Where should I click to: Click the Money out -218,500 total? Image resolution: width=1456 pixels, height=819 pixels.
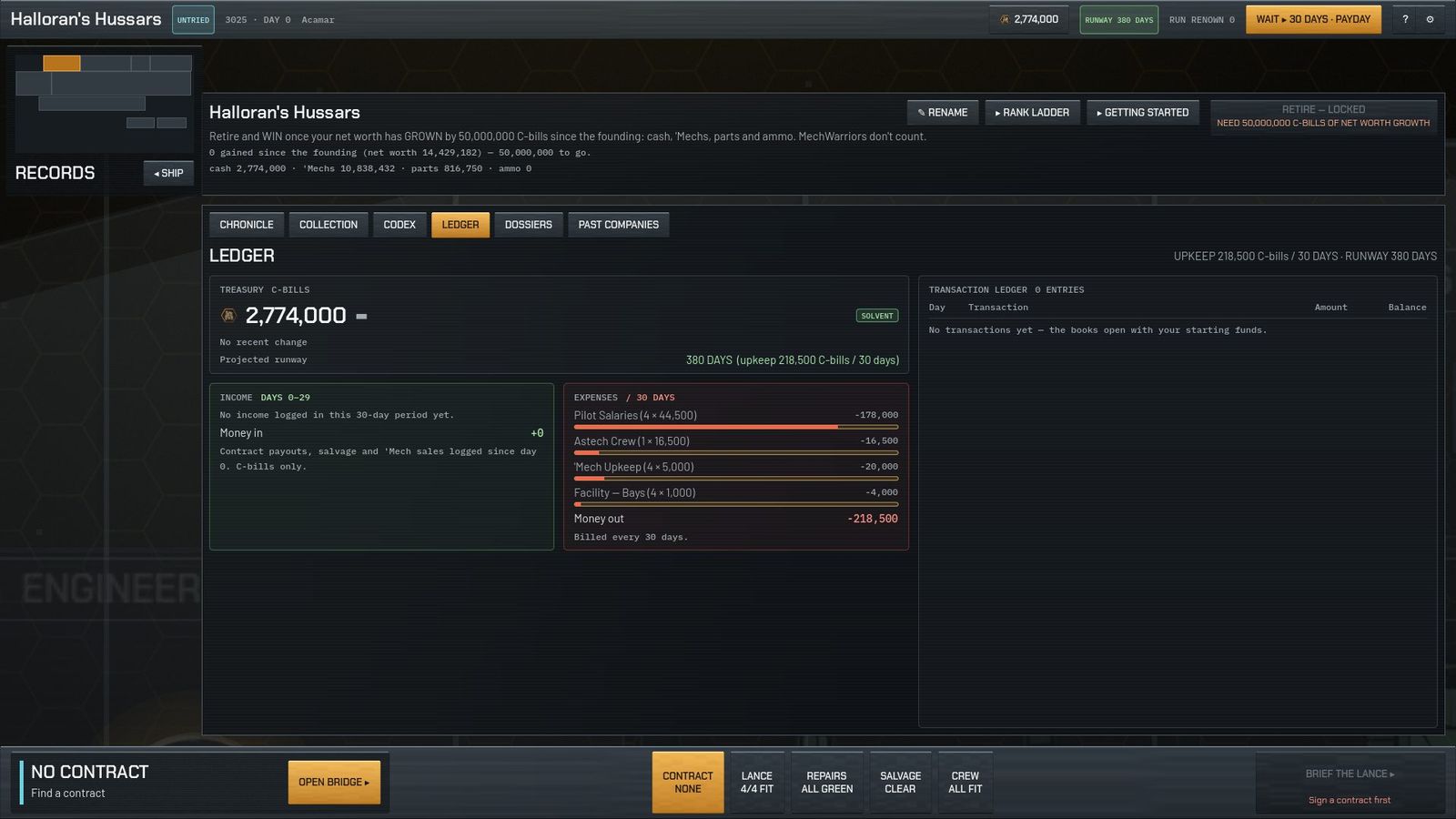pyautogui.click(x=873, y=519)
